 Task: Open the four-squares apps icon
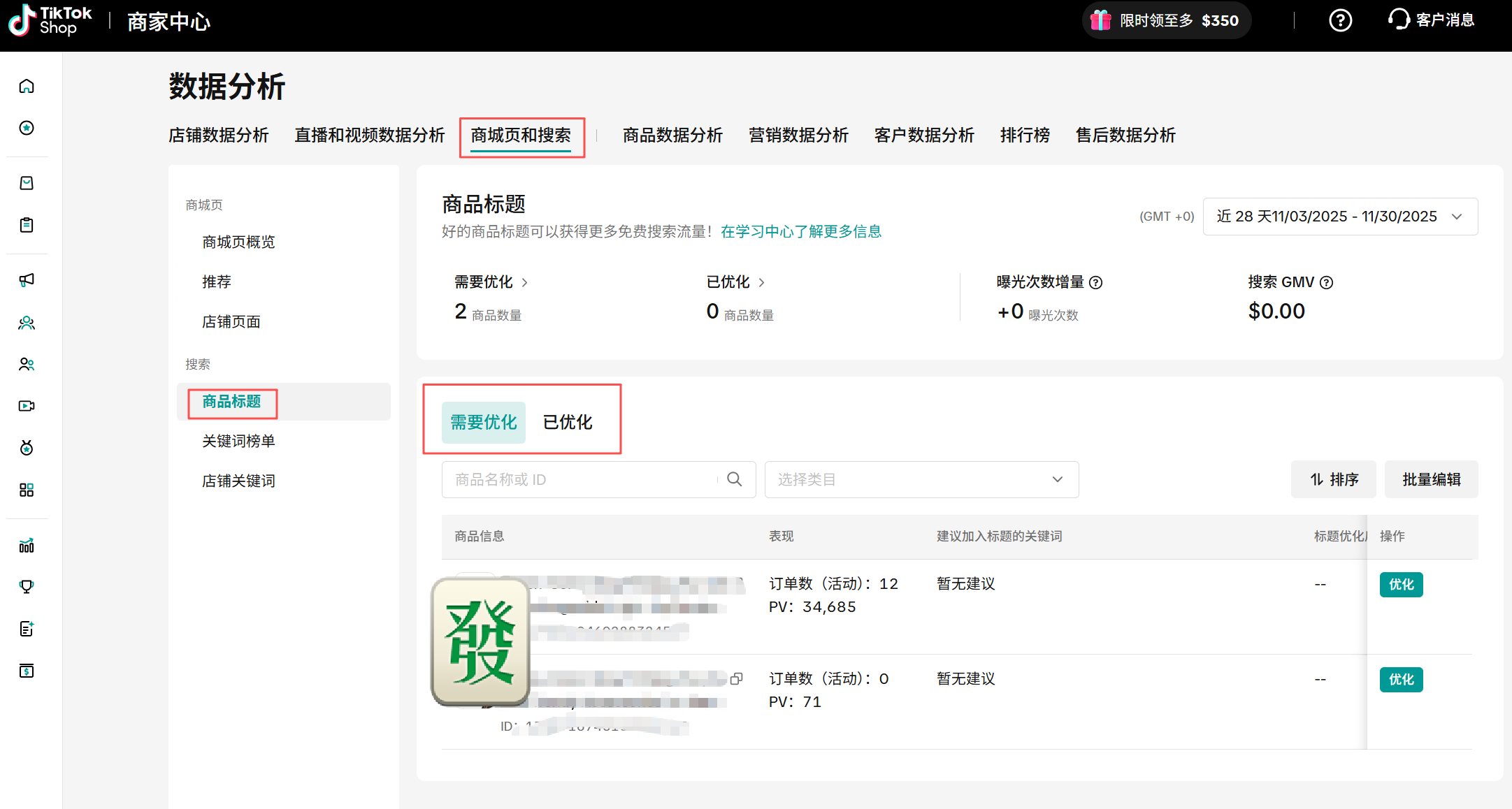(27, 490)
